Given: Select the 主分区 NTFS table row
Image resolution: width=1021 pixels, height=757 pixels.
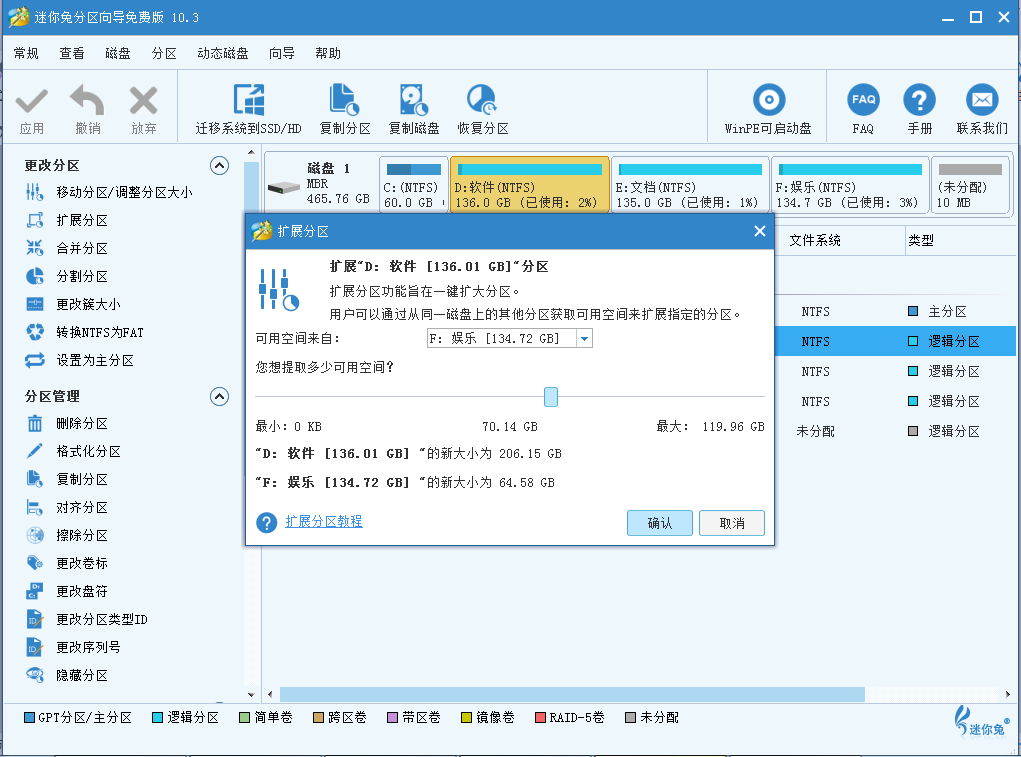Looking at the screenshot, I should 895,311.
